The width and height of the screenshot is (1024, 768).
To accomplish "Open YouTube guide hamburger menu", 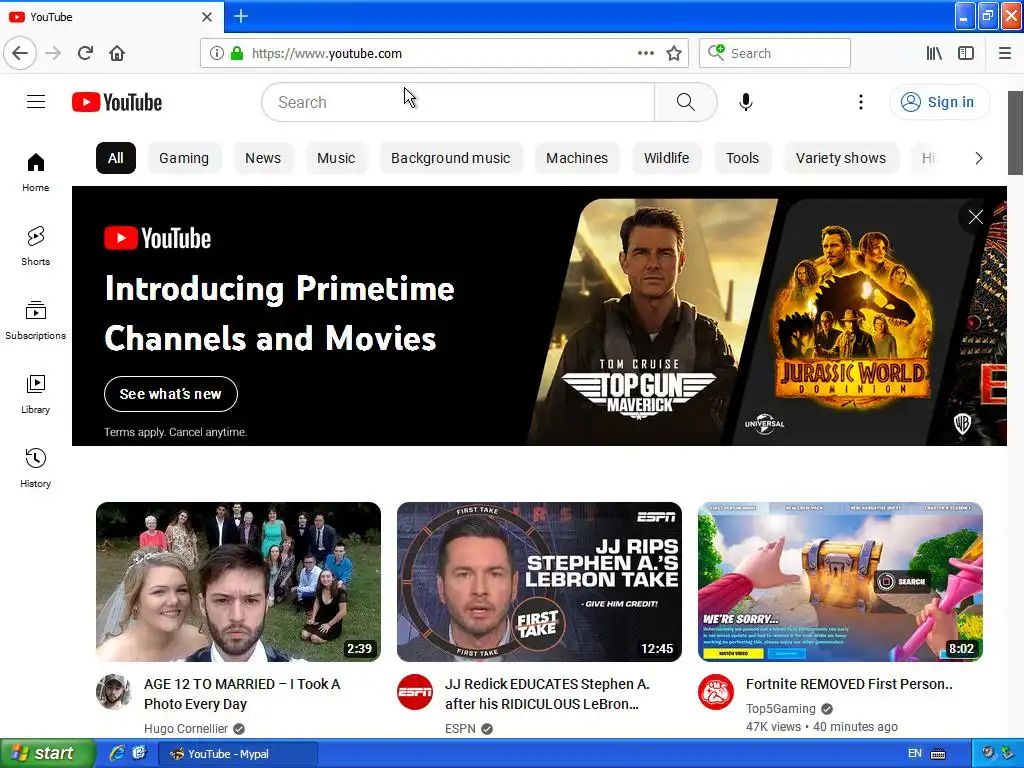I will 36,102.
